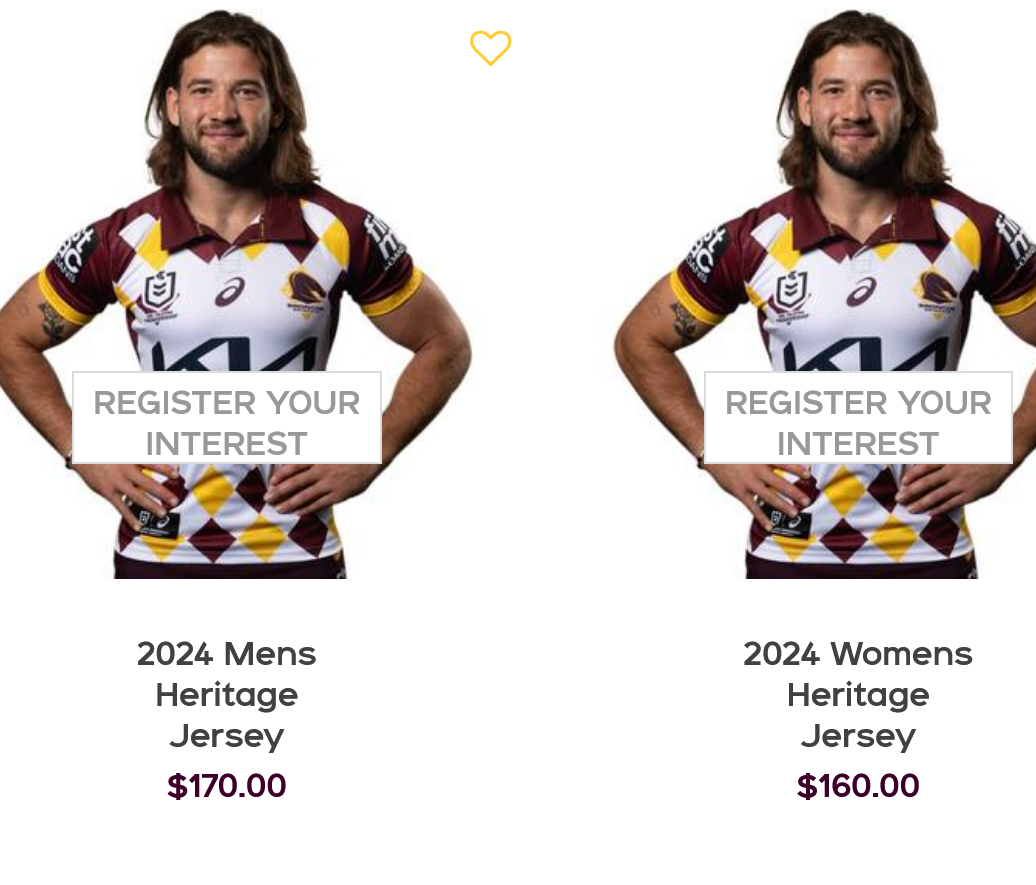Click the Asics logo on Womens jersey
Viewport: 1036px width, 885px height.
point(862,292)
